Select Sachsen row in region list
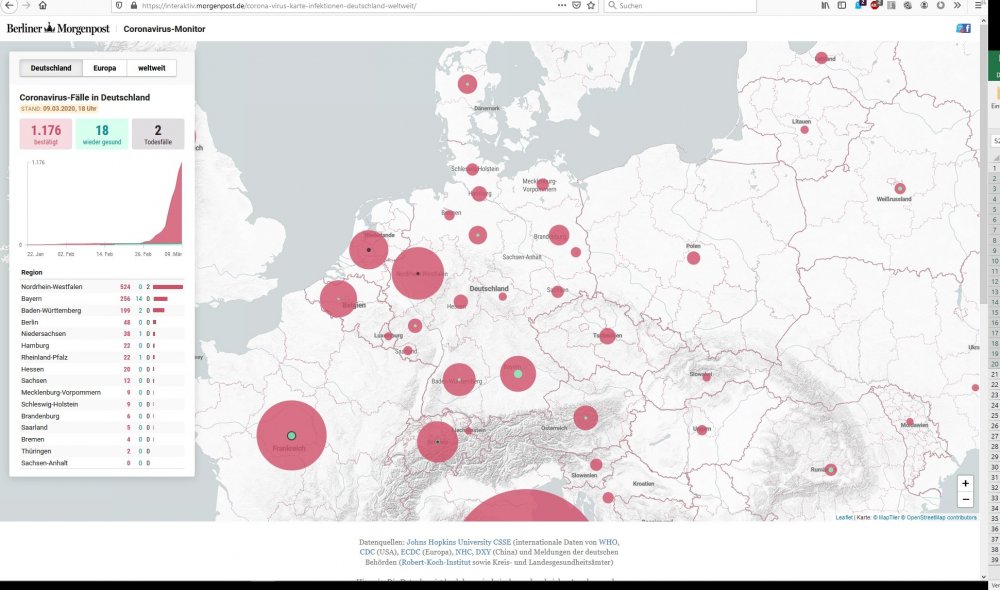 (x=102, y=381)
